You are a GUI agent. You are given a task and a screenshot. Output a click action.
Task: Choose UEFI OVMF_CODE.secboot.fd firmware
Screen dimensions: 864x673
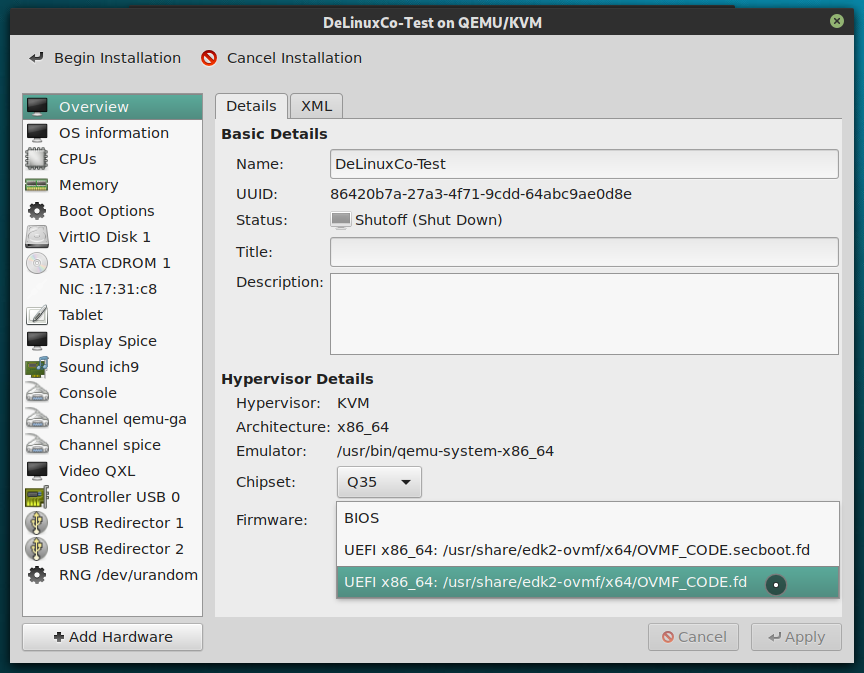click(x=589, y=551)
